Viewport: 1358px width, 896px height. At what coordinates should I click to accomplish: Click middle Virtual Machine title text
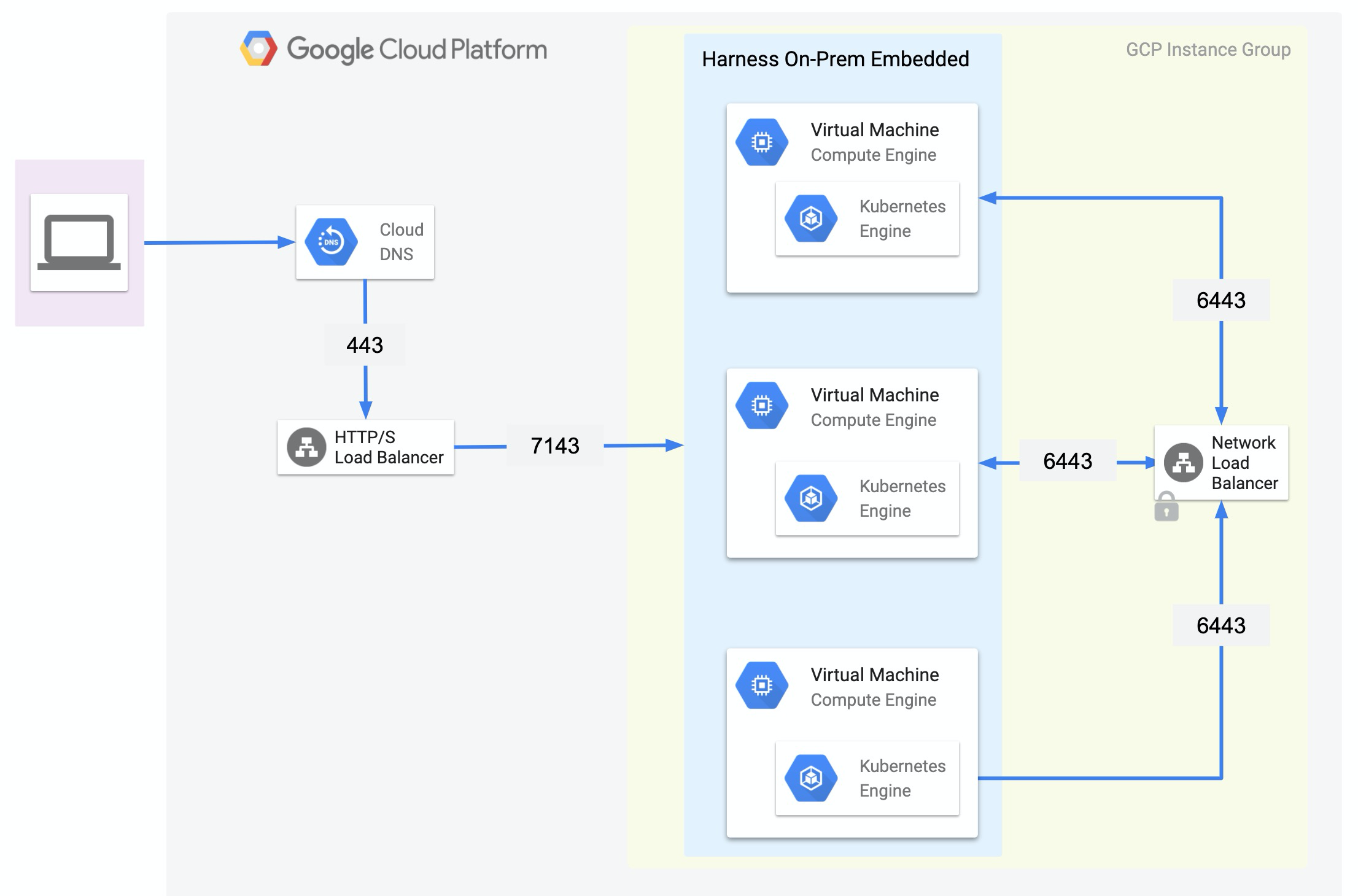tap(875, 395)
